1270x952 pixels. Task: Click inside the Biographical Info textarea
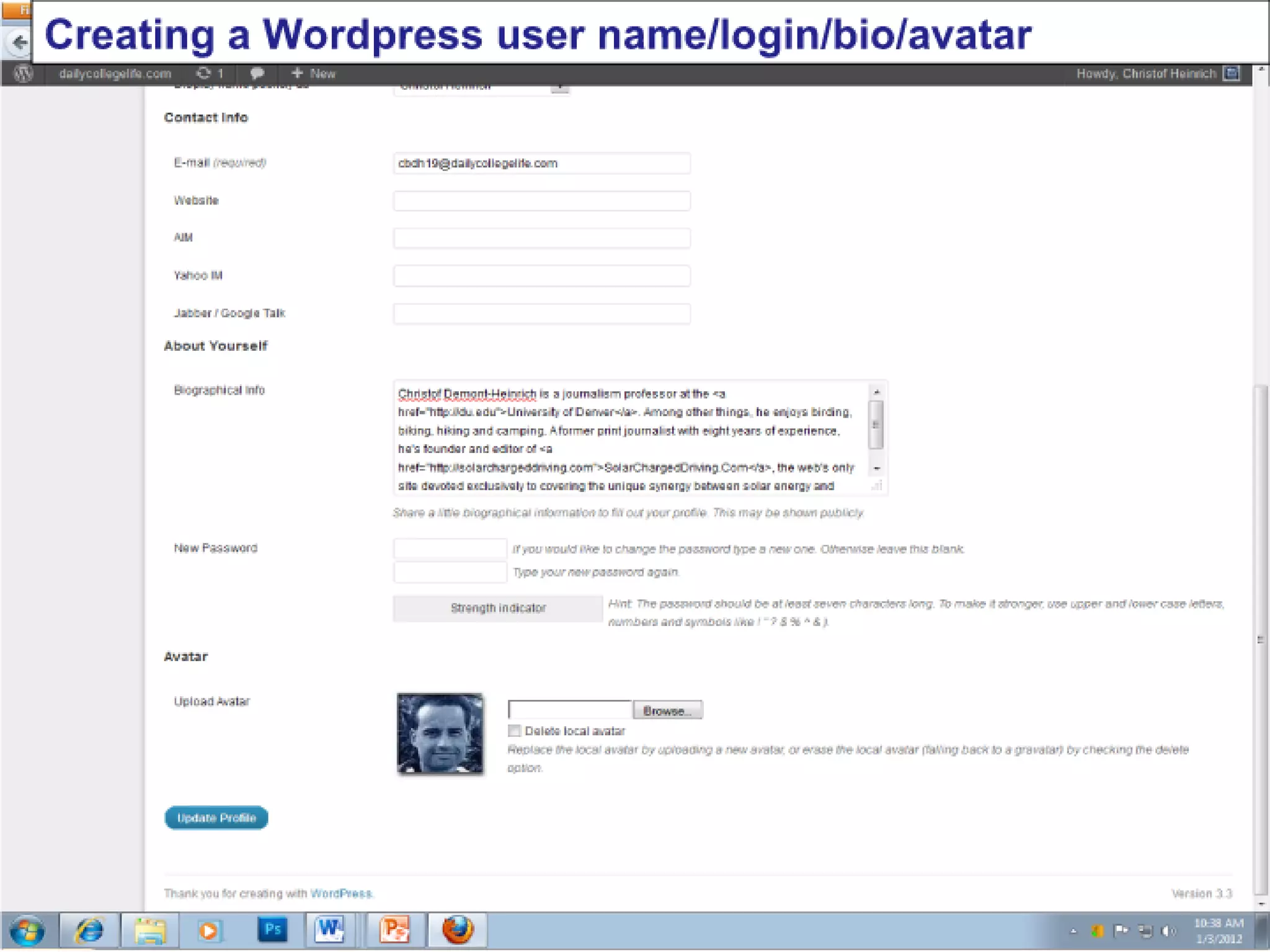point(631,438)
